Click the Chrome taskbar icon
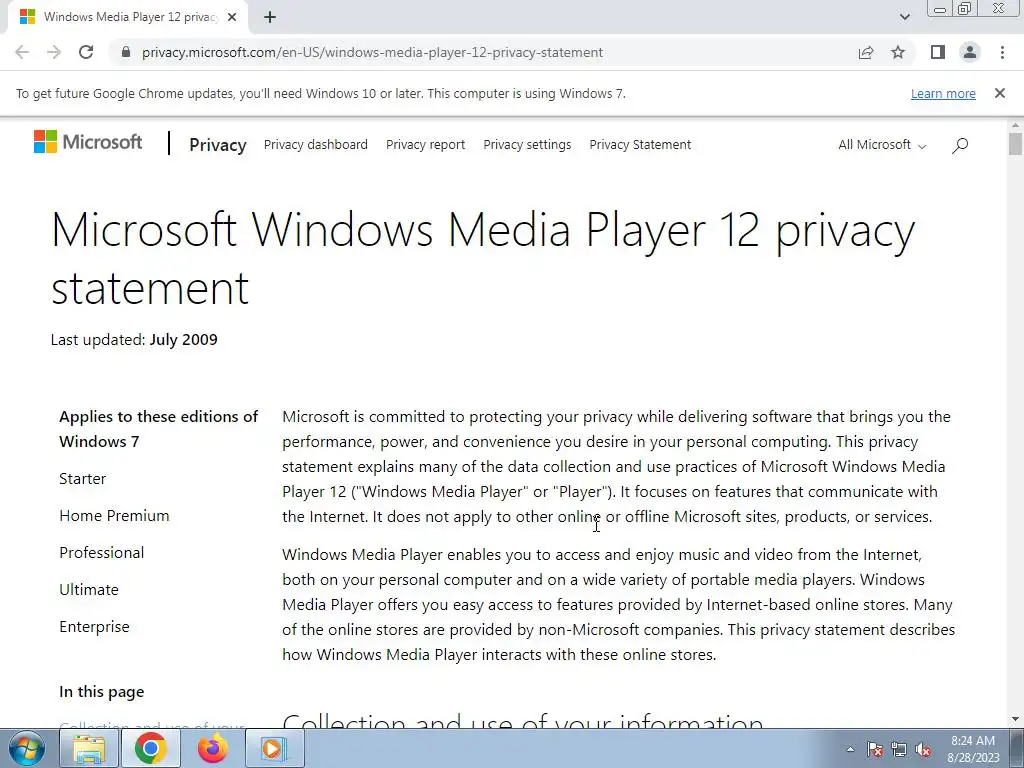This screenshot has width=1024, height=768. (x=151, y=748)
